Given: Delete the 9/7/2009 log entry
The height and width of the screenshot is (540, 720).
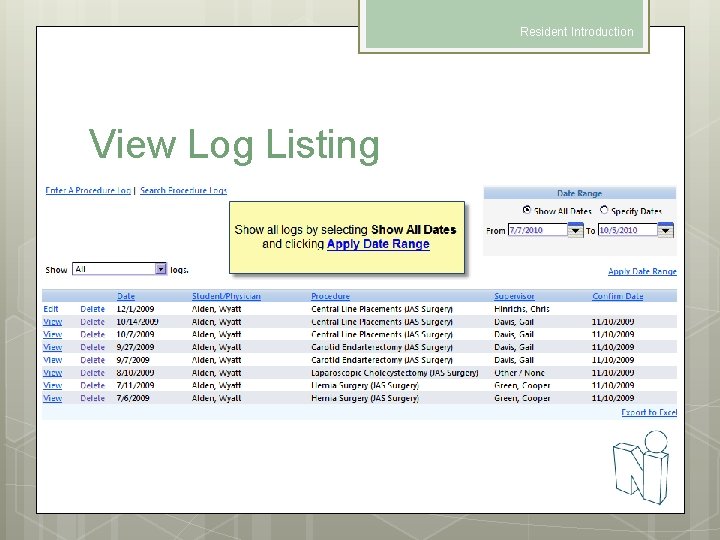Looking at the screenshot, I should (92, 360).
